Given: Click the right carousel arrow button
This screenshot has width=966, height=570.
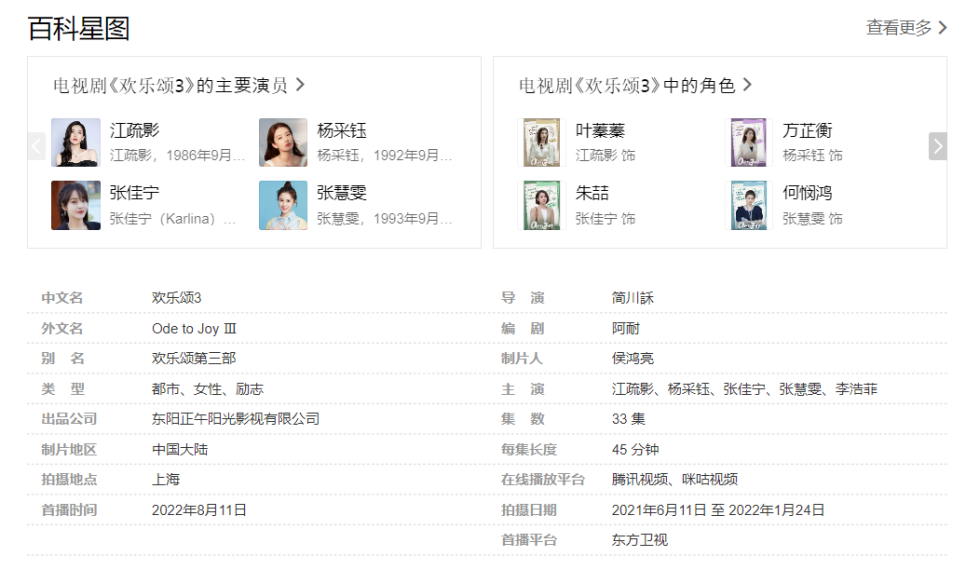Looking at the screenshot, I should coord(938,146).
